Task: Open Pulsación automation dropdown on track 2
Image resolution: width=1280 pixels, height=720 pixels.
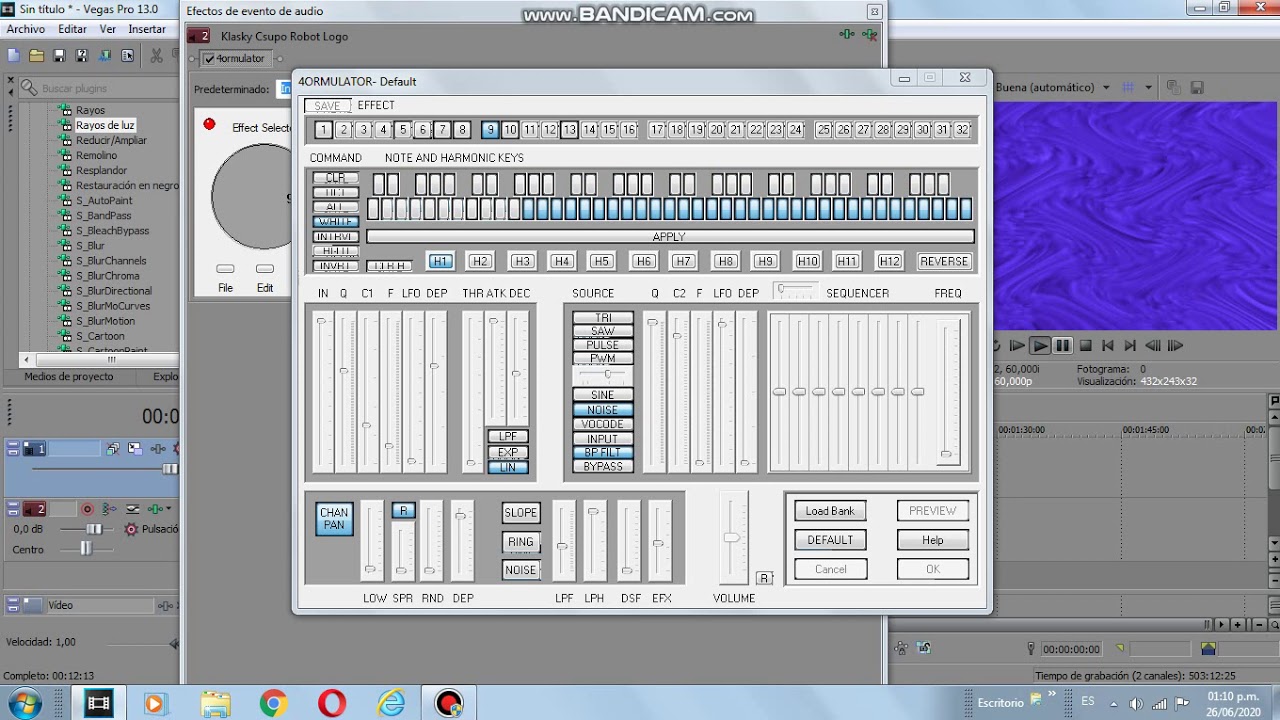Action: tap(159, 529)
